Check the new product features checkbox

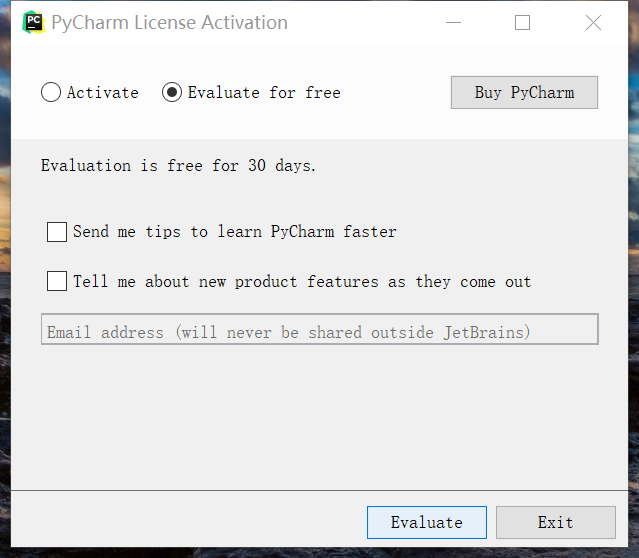coord(57,281)
